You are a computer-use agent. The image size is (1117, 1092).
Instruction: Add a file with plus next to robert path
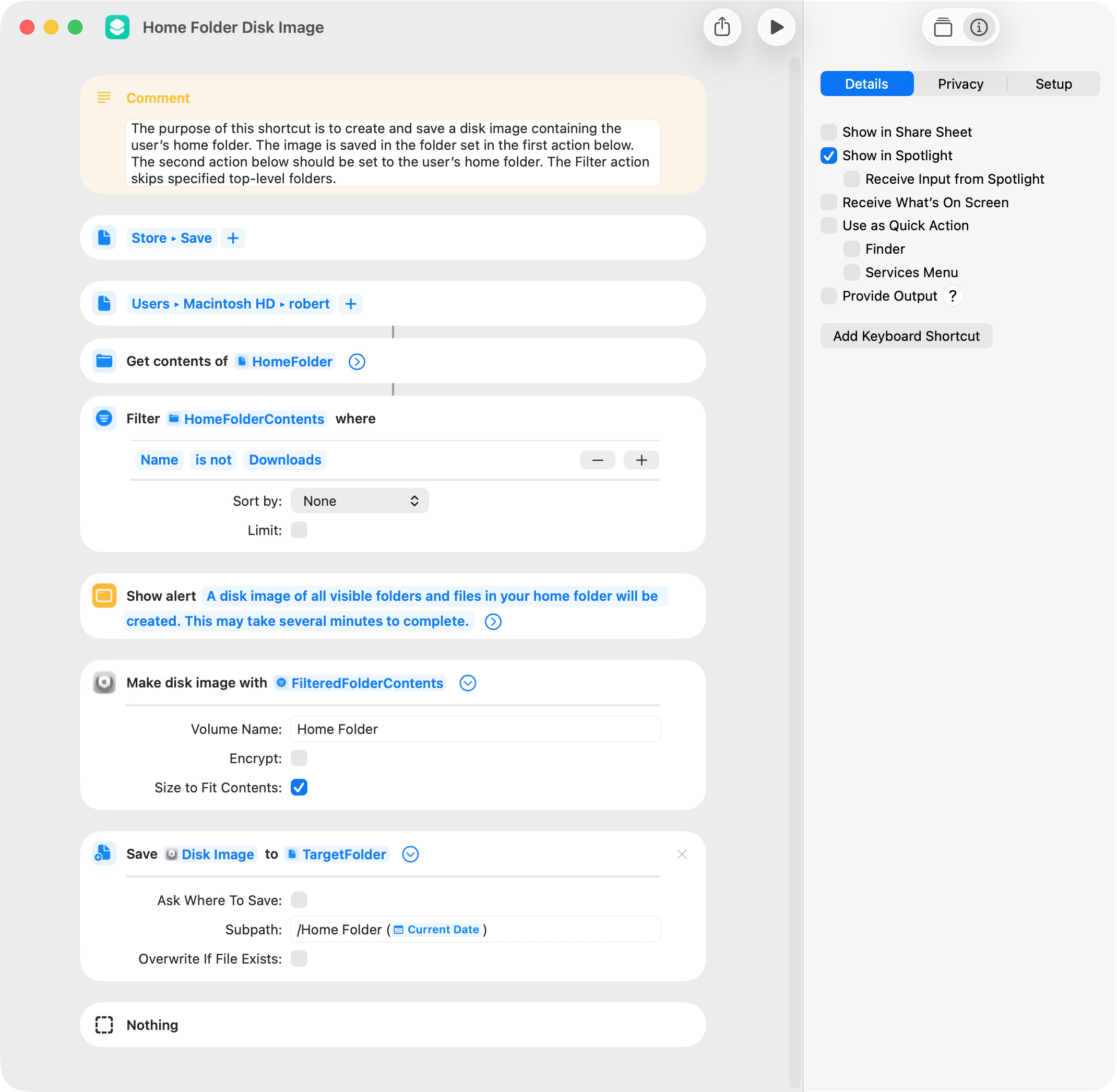pyautogui.click(x=351, y=304)
